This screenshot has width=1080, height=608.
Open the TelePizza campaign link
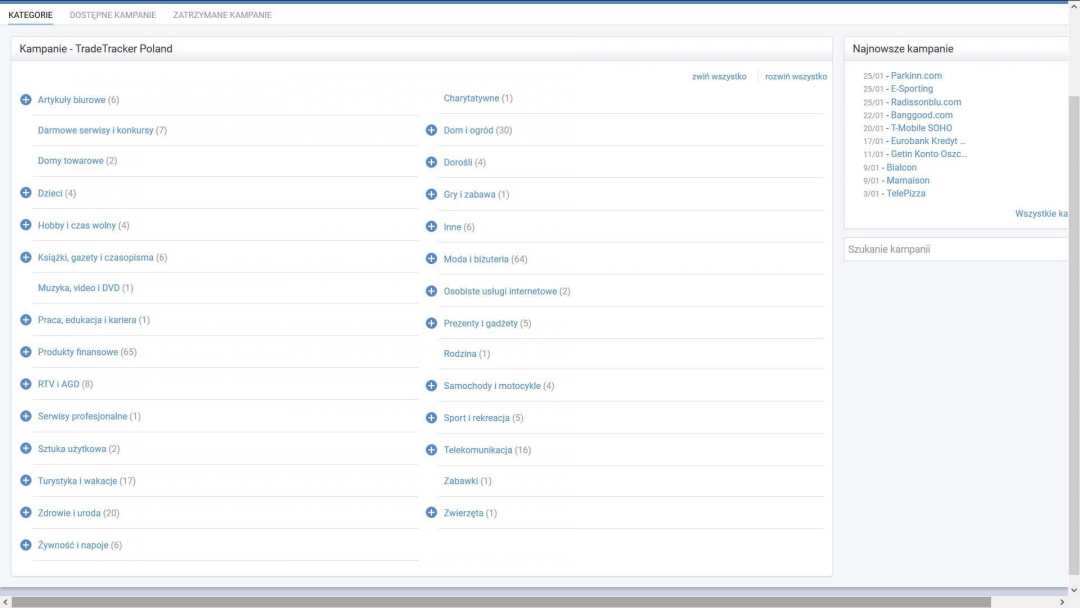point(906,194)
